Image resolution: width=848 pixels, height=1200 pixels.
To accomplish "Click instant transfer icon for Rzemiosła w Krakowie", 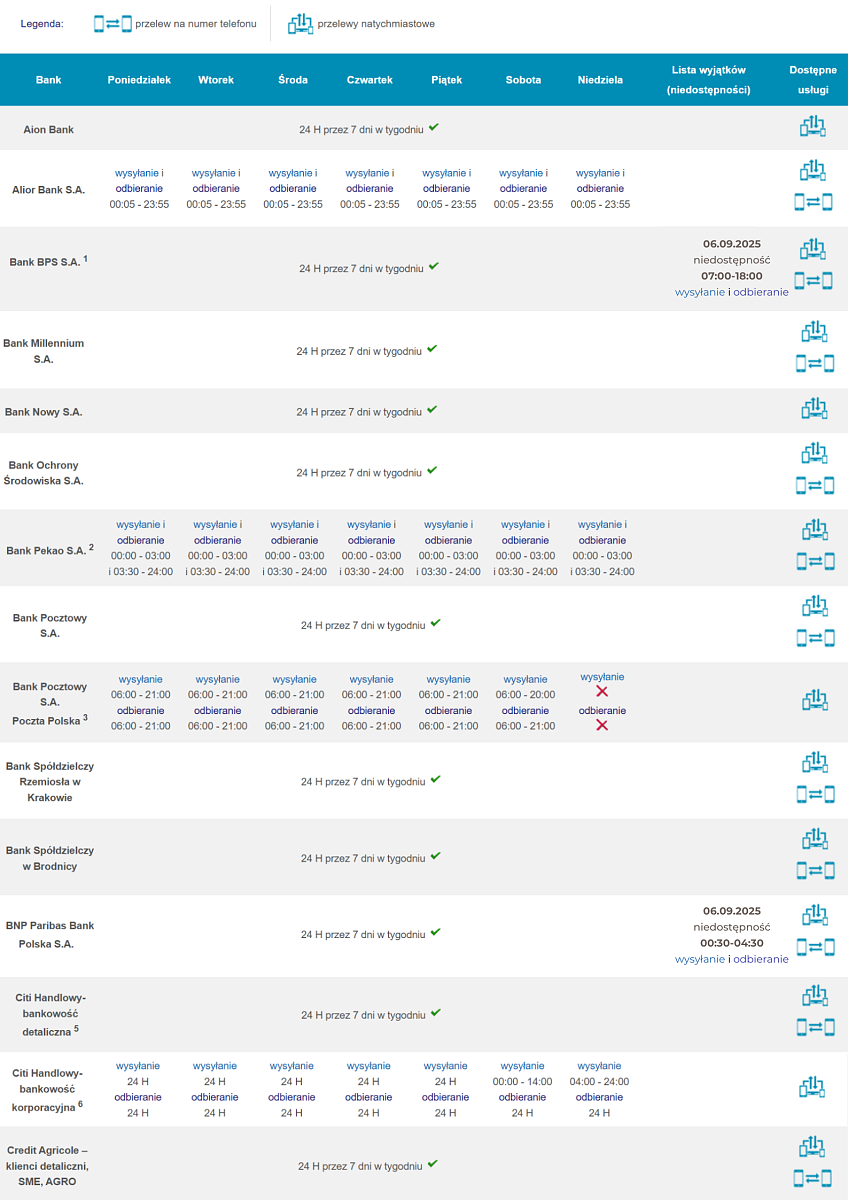I will coord(814,764).
